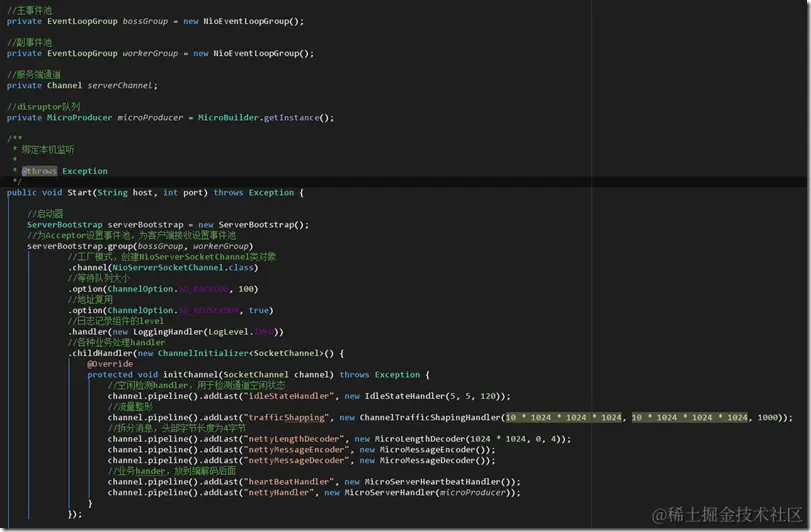Click the highlighted @throws javadoc tag
811x532 pixels.
coord(39,171)
